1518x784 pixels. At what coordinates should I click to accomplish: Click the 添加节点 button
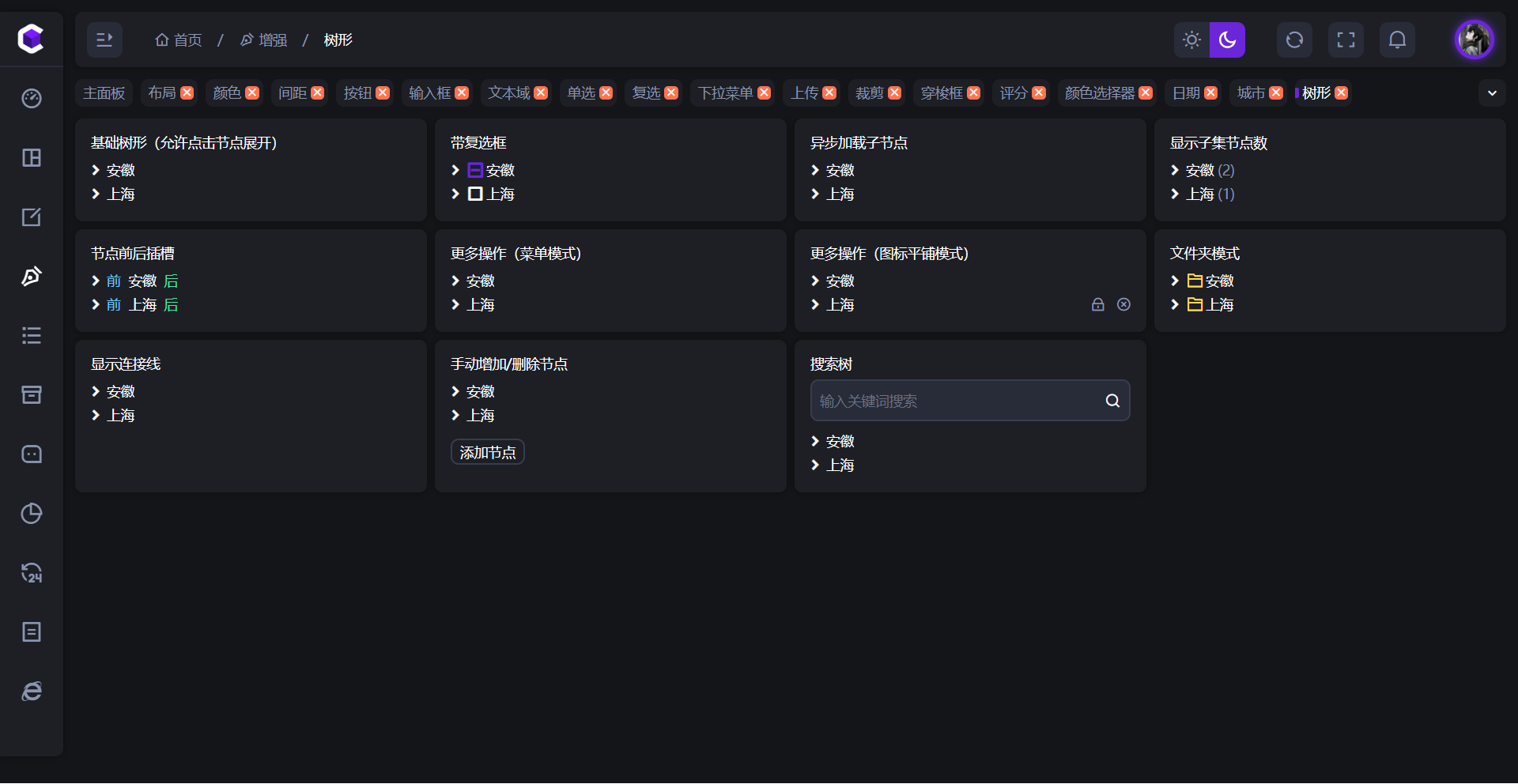488,452
